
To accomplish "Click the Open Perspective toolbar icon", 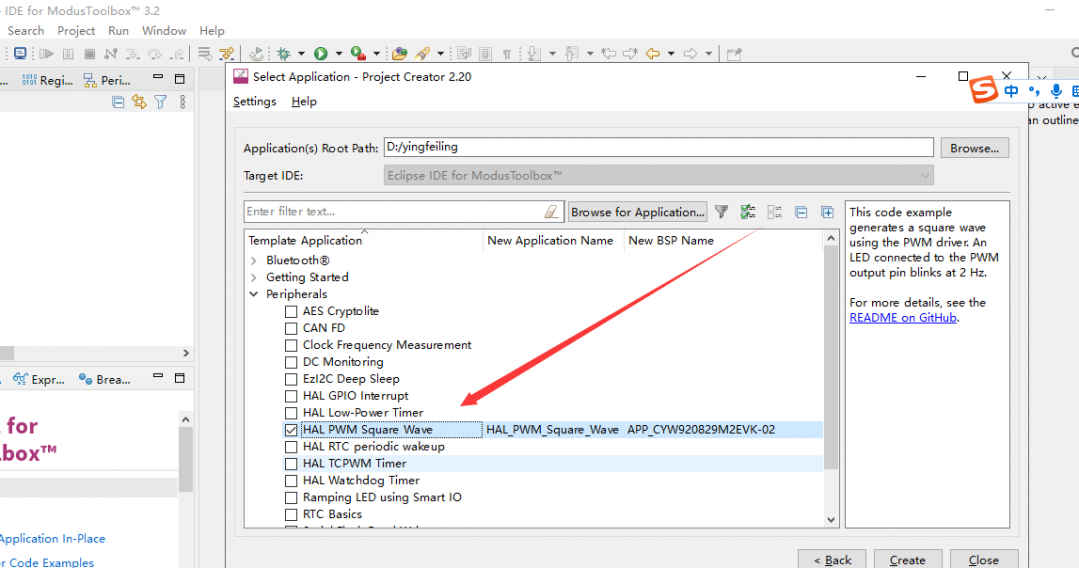I will coord(734,54).
